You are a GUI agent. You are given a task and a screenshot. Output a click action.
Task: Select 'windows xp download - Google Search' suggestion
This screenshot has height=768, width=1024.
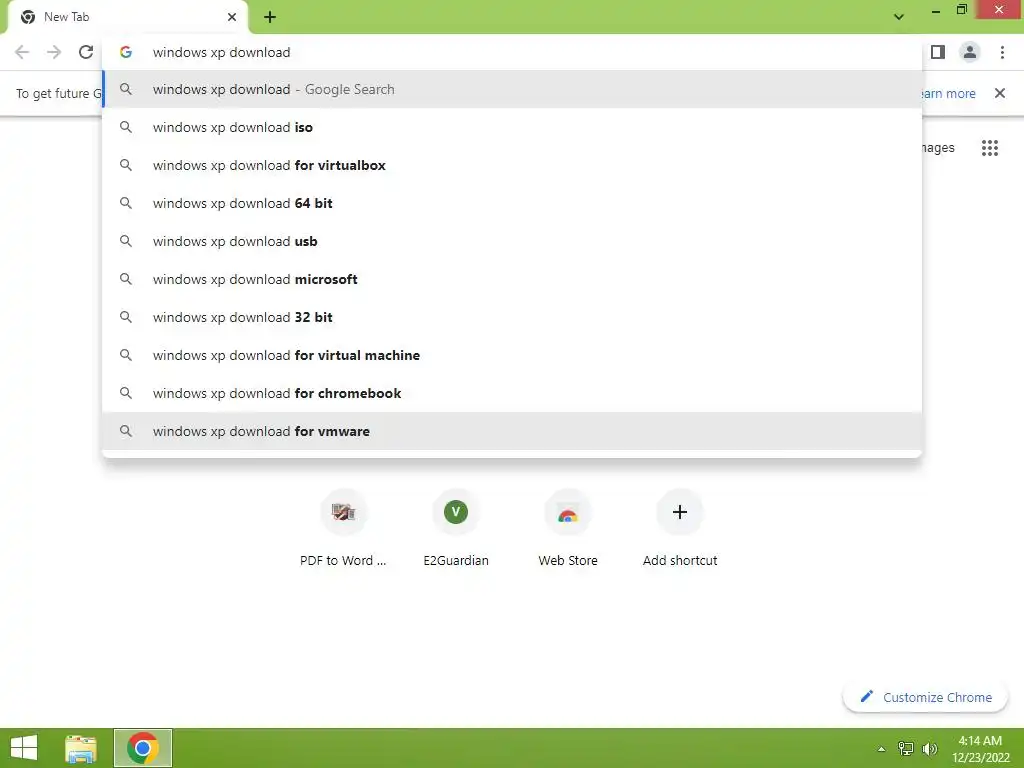(x=512, y=89)
